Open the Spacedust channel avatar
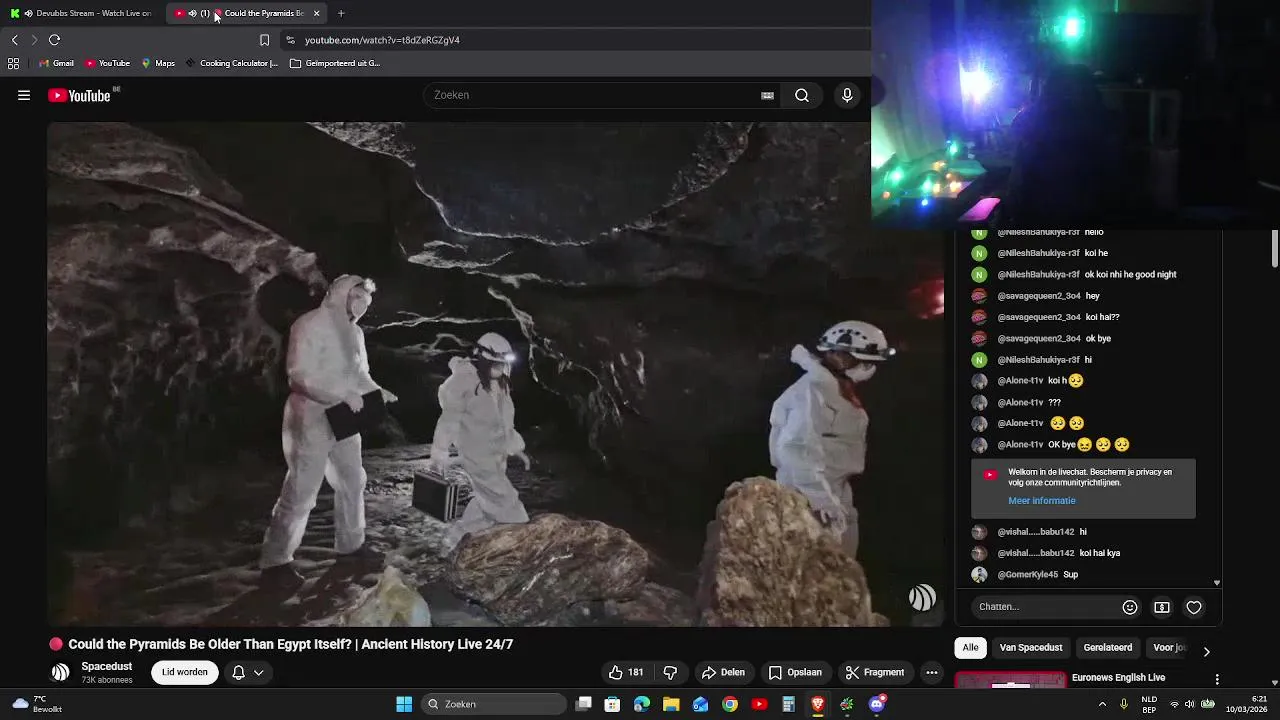1280x720 pixels. coord(61,672)
